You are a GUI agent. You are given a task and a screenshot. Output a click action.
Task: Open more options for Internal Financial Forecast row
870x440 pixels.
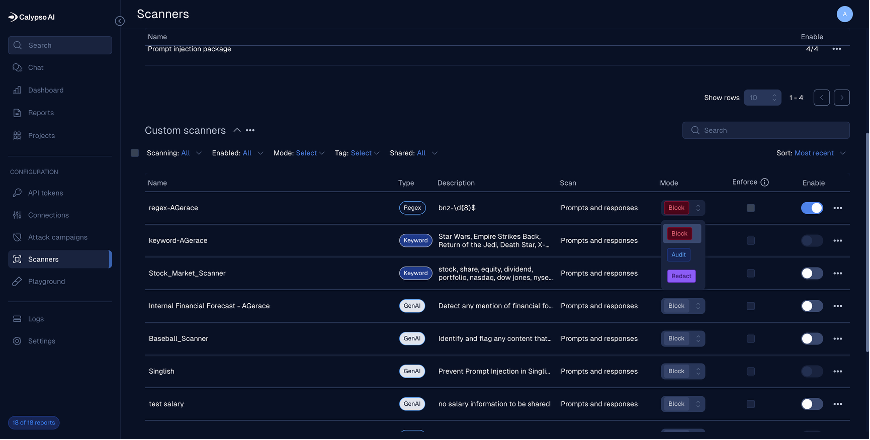point(838,306)
